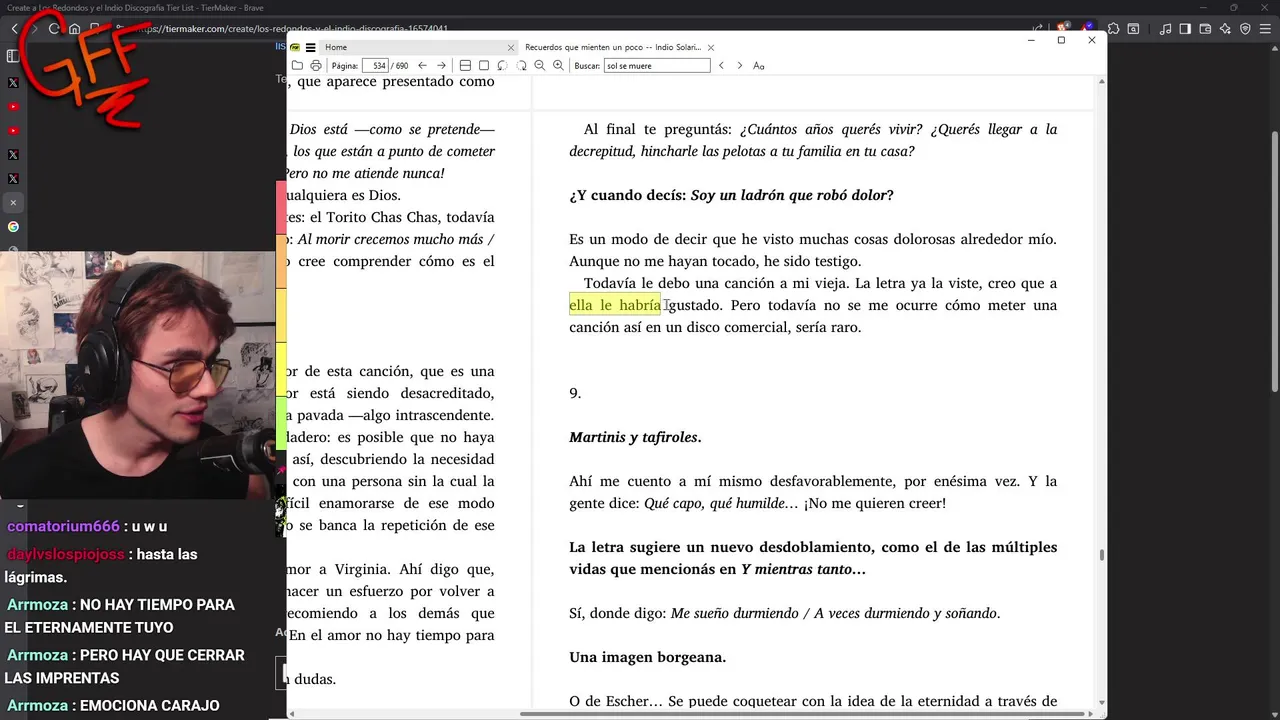
Task: Find previous search match
Action: [721, 65]
